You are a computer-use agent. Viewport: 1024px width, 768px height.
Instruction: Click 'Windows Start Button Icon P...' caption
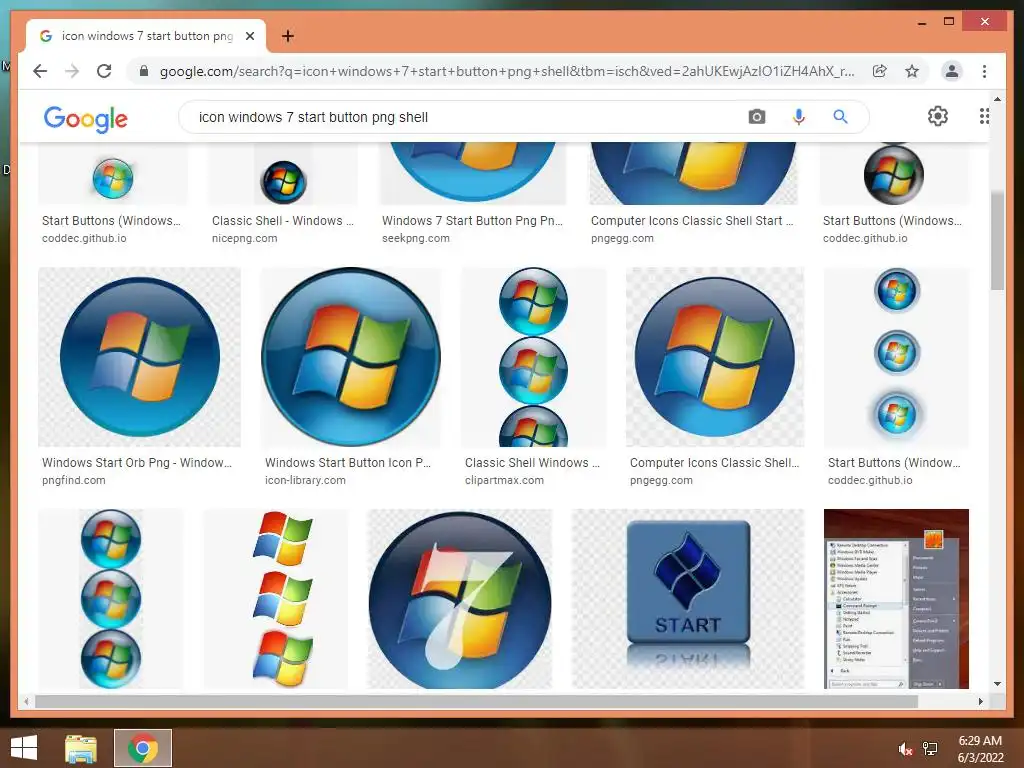pos(348,462)
